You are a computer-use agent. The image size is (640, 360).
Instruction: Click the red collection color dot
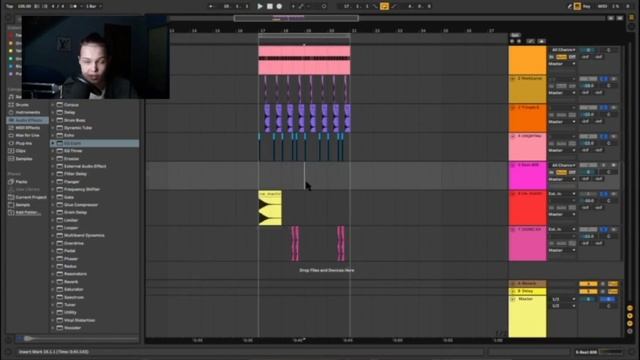pos(11,36)
